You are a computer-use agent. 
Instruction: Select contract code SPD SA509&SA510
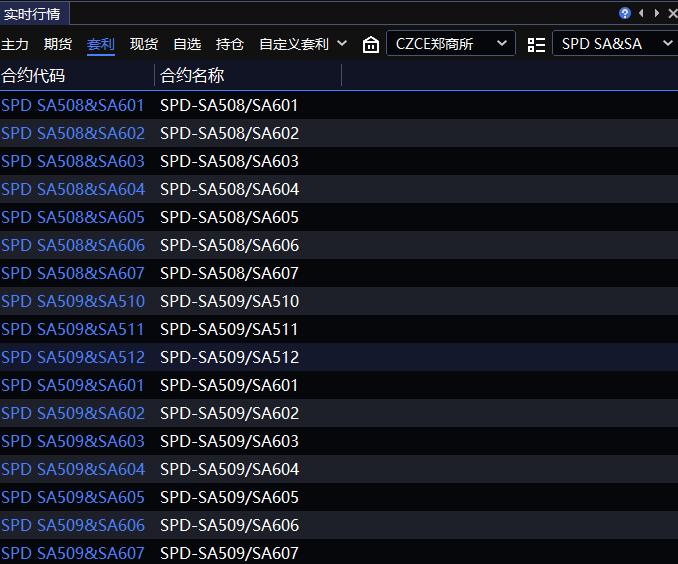73,301
